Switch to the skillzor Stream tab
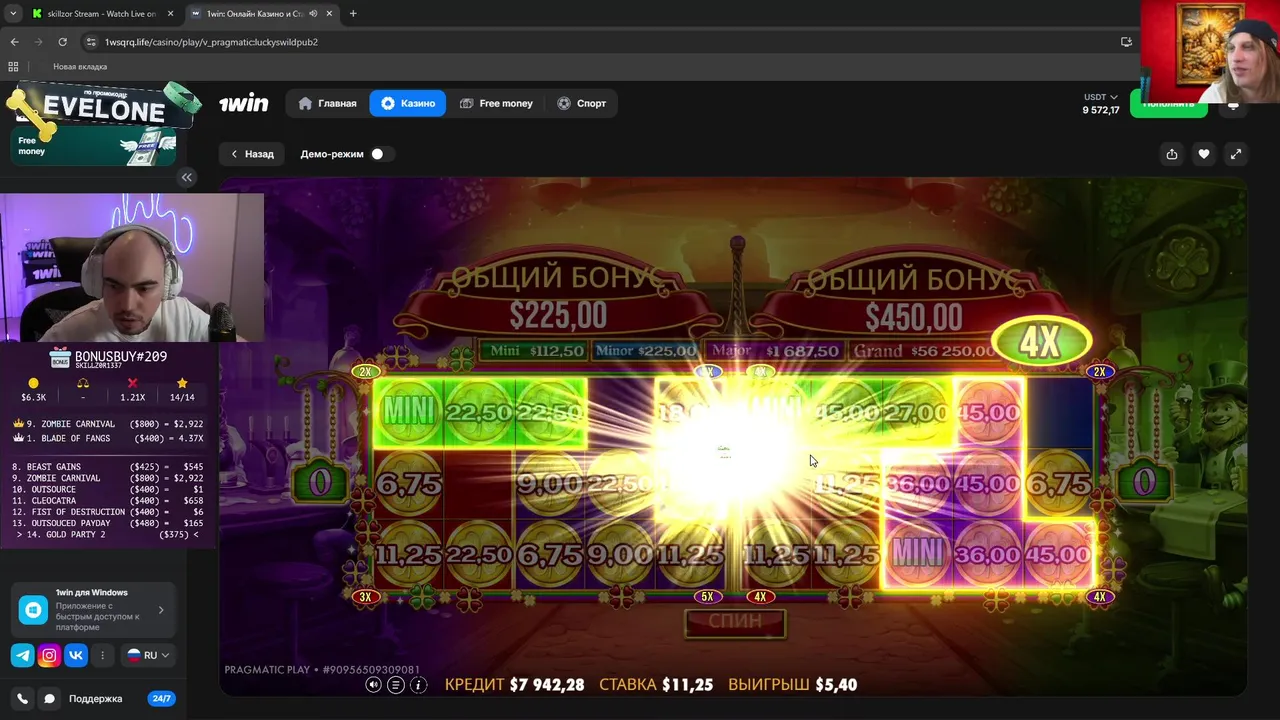The height and width of the screenshot is (720, 1280). pyautogui.click(x=101, y=14)
